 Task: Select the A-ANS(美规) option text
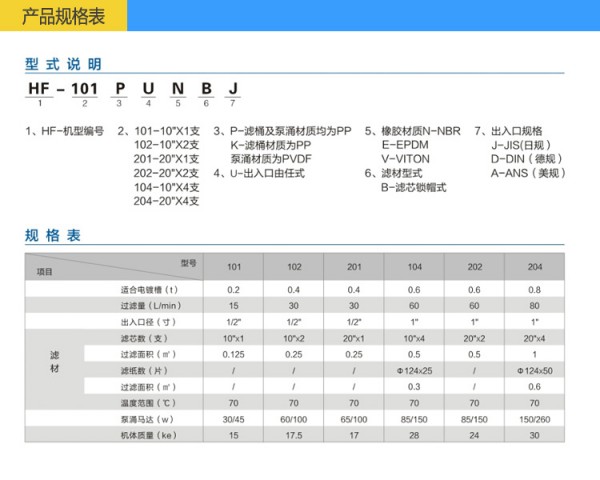[528, 173]
